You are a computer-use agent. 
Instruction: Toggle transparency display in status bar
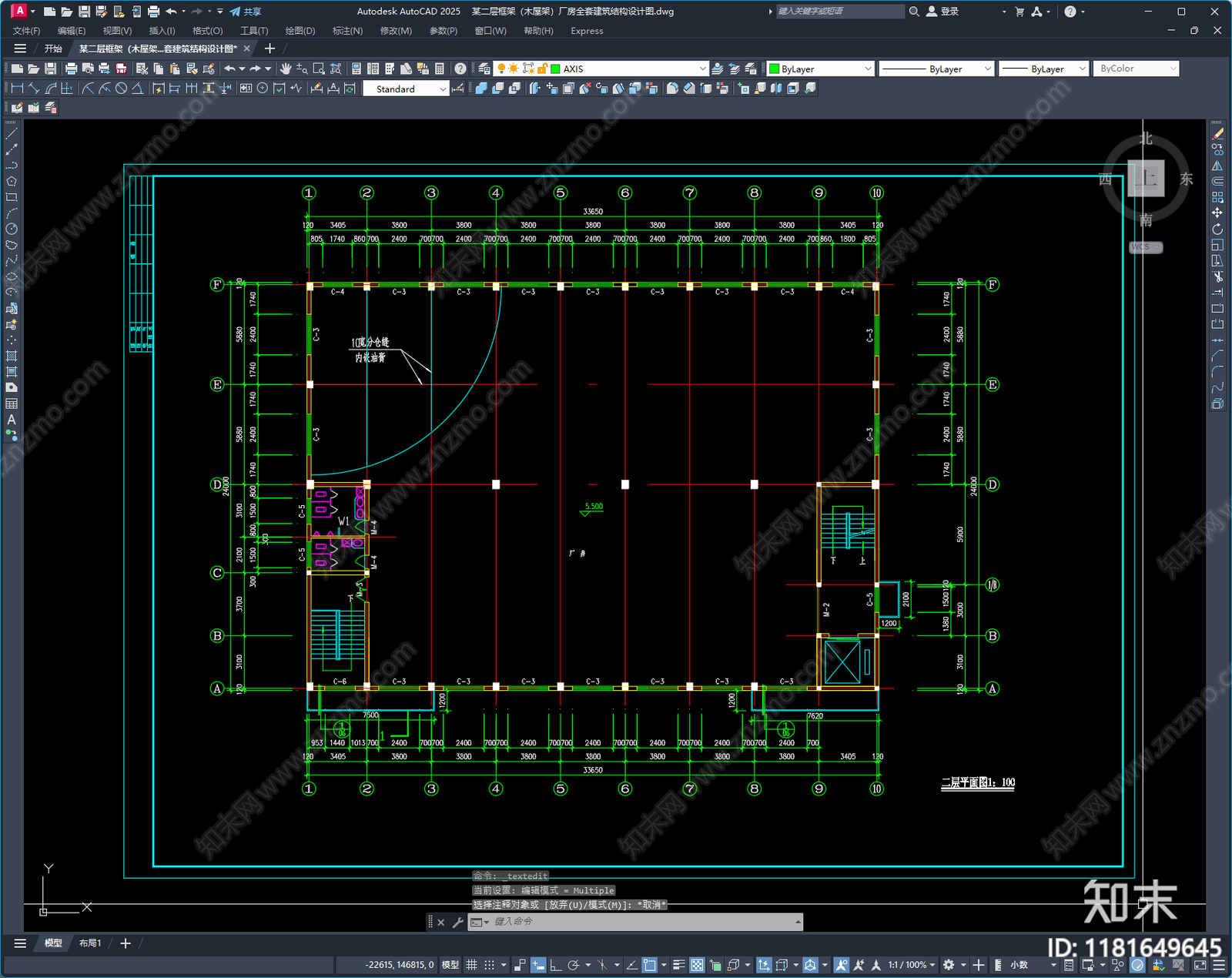point(697,965)
